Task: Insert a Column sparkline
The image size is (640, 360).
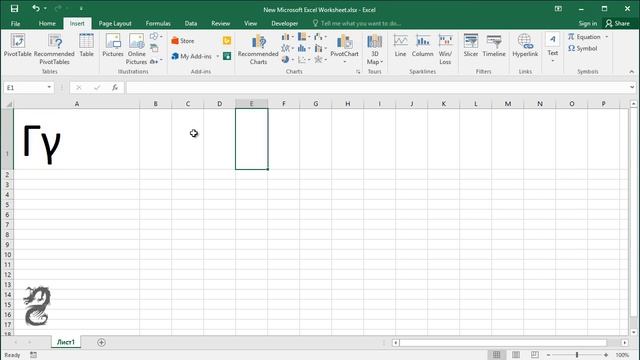Action: point(422,46)
